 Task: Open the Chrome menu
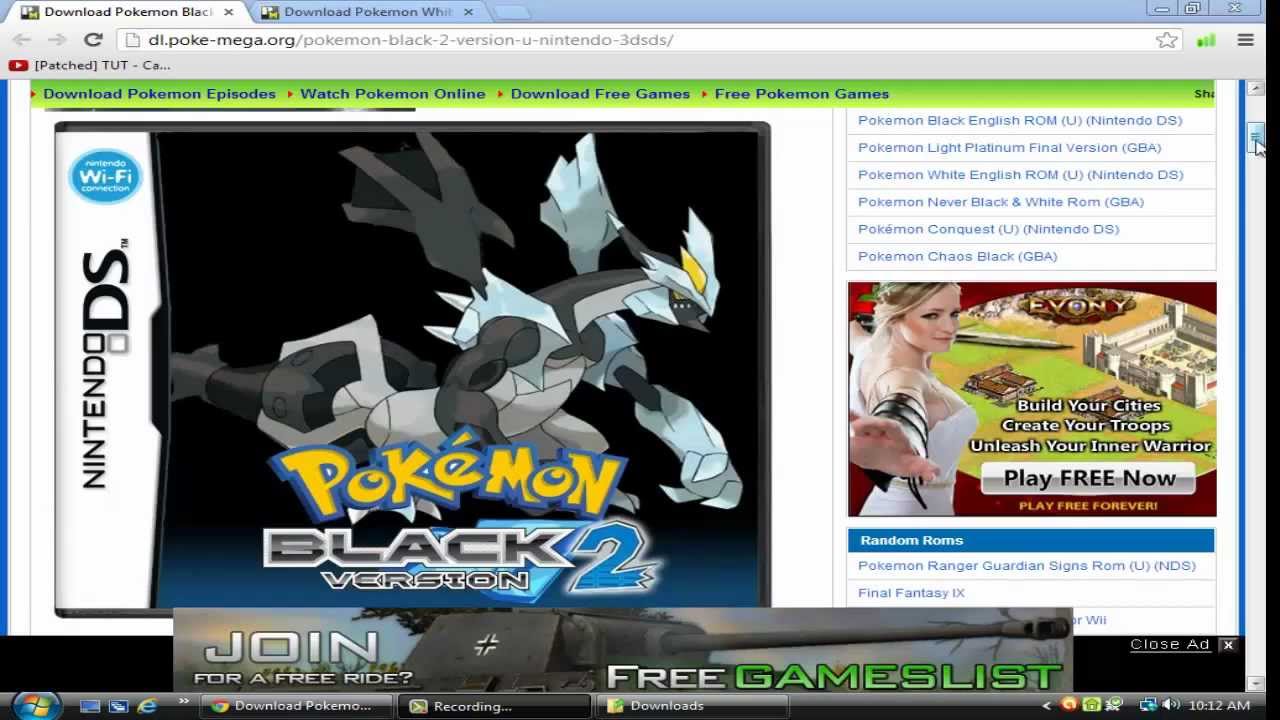tap(1246, 40)
